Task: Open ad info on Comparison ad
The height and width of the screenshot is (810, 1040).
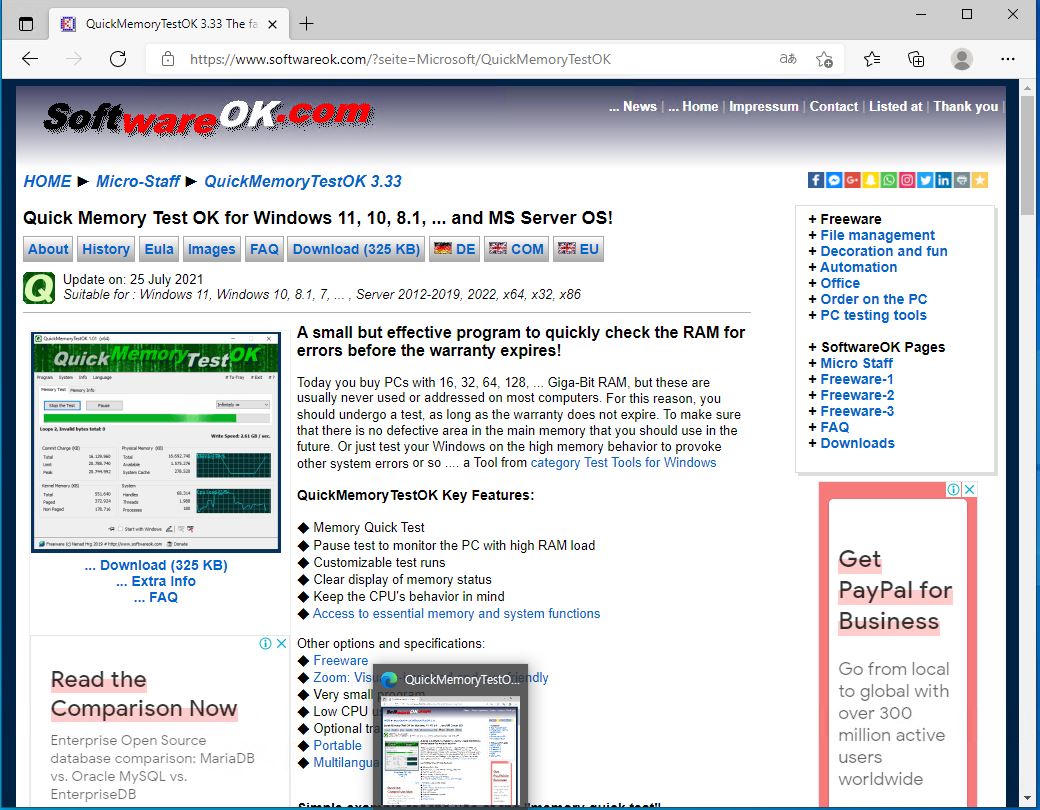Action: 265,643
